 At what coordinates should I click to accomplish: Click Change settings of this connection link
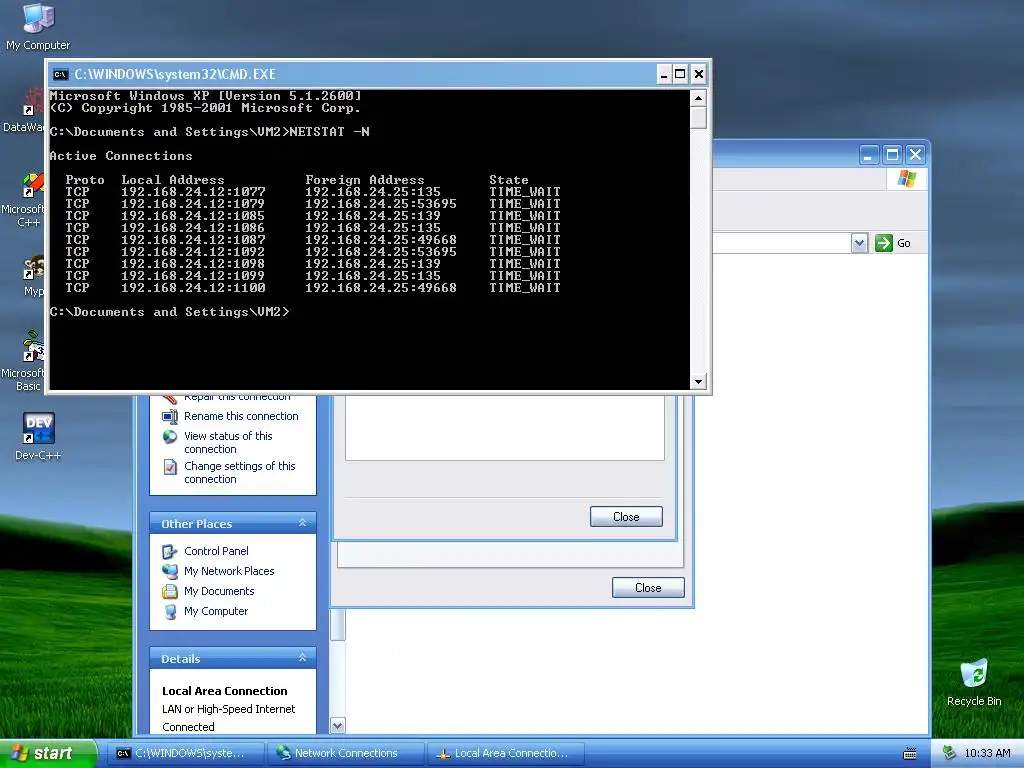click(x=240, y=472)
